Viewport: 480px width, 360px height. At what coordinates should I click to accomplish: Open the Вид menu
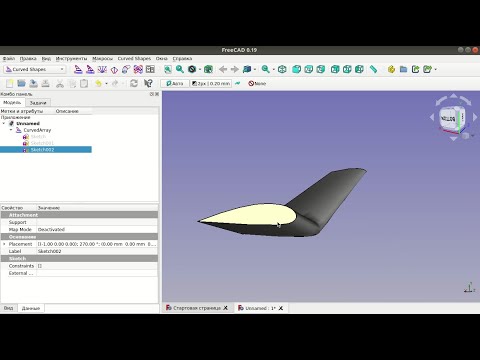46,59
